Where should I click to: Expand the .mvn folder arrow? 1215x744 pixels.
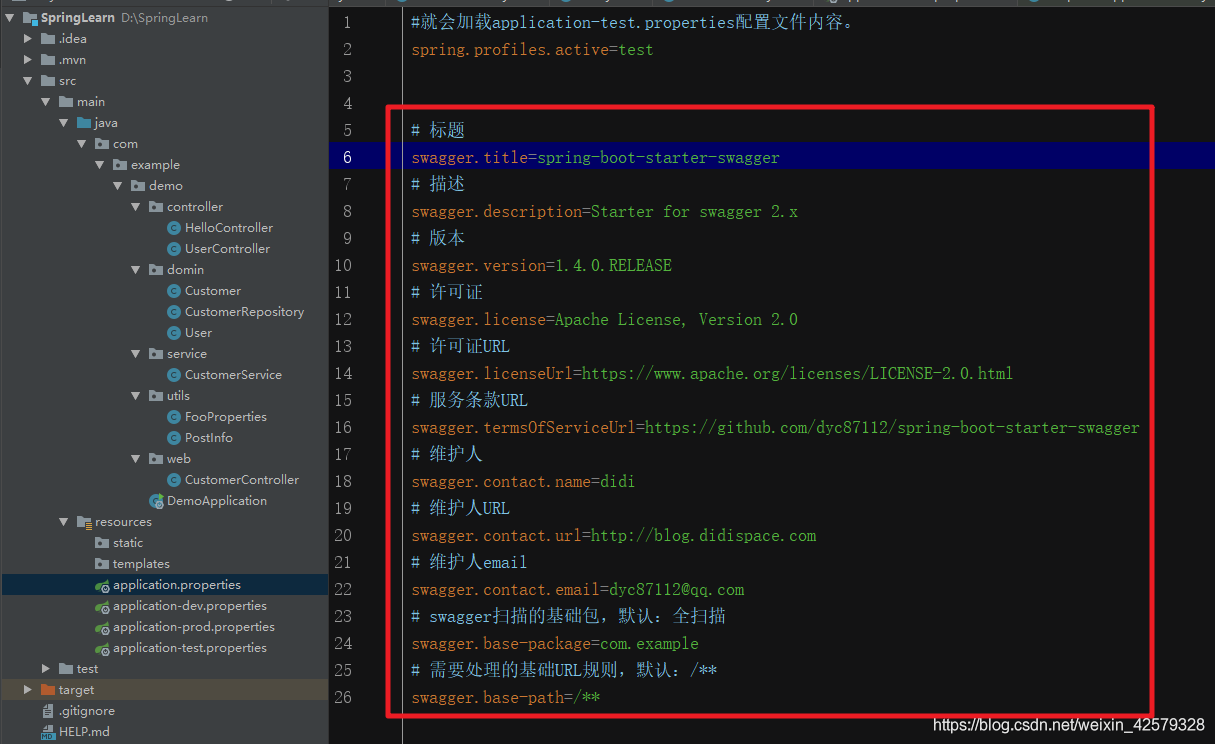pyautogui.click(x=29, y=60)
